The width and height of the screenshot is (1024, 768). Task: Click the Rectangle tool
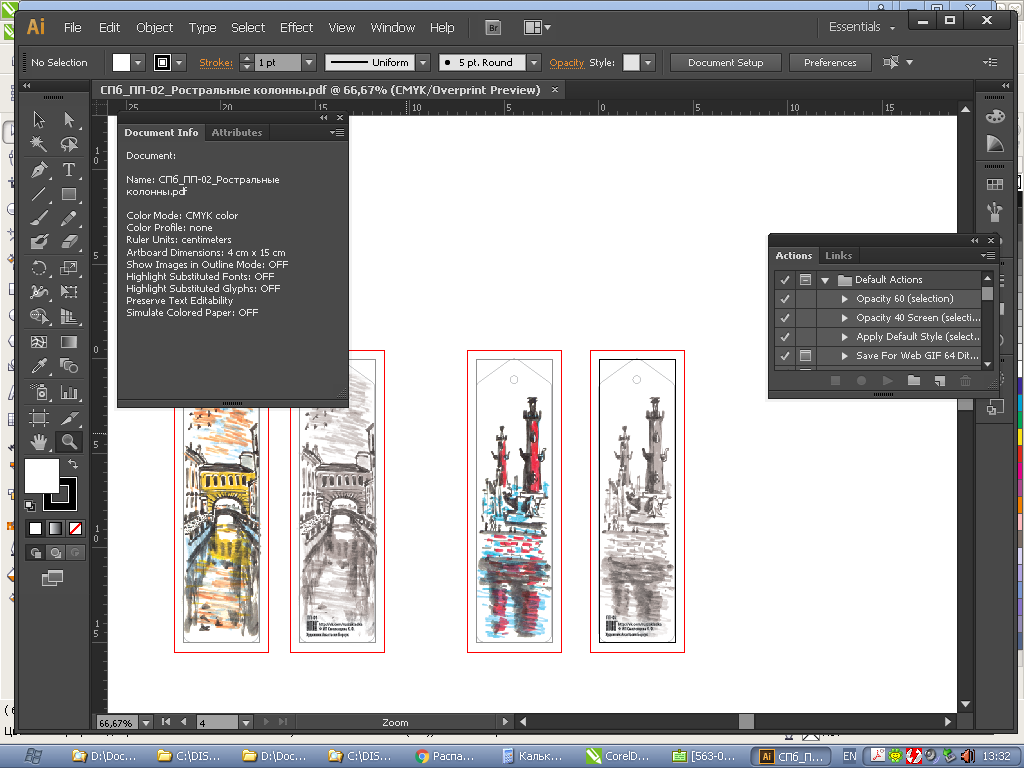[x=69, y=194]
